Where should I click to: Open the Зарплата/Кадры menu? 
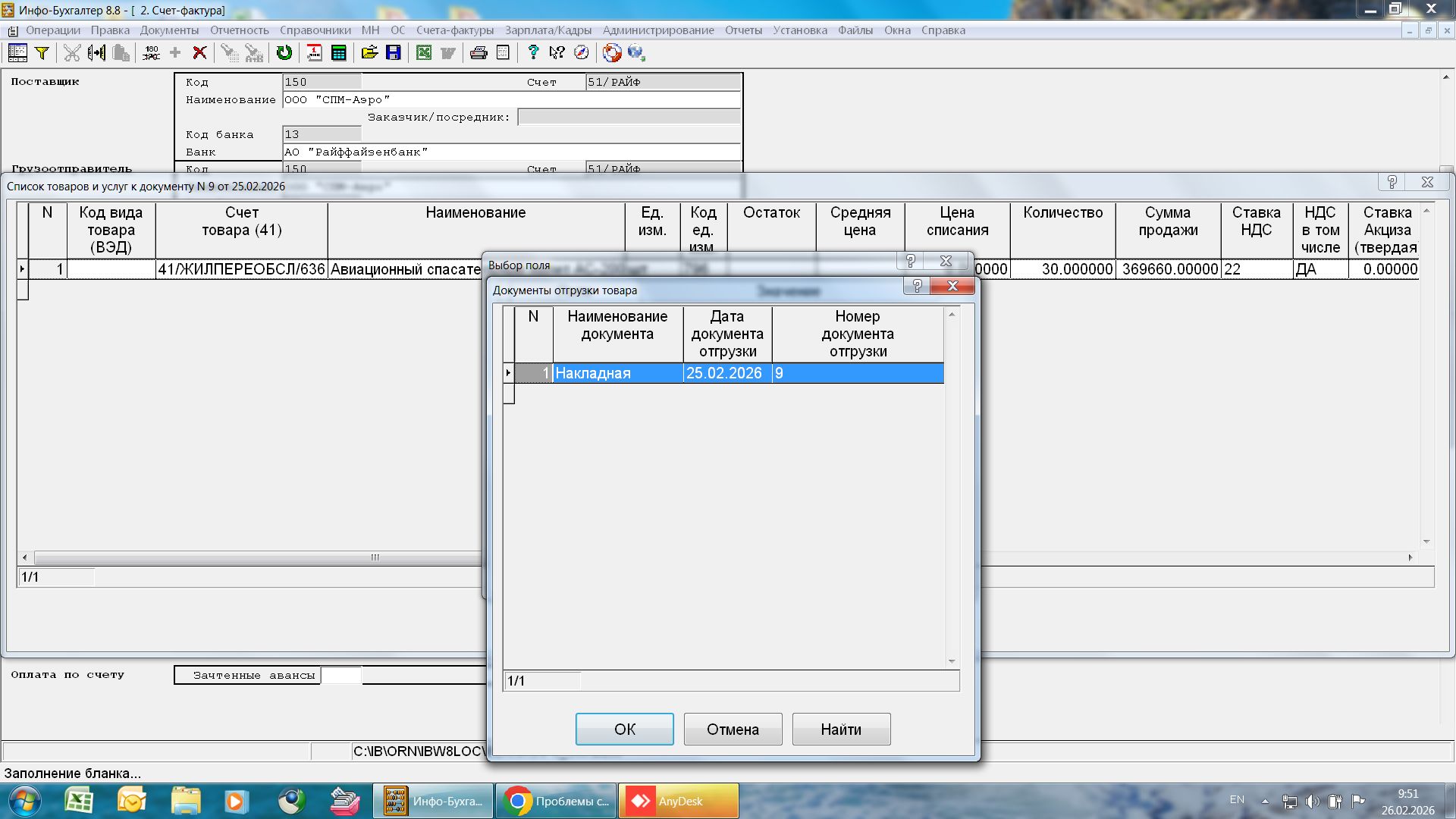(548, 30)
